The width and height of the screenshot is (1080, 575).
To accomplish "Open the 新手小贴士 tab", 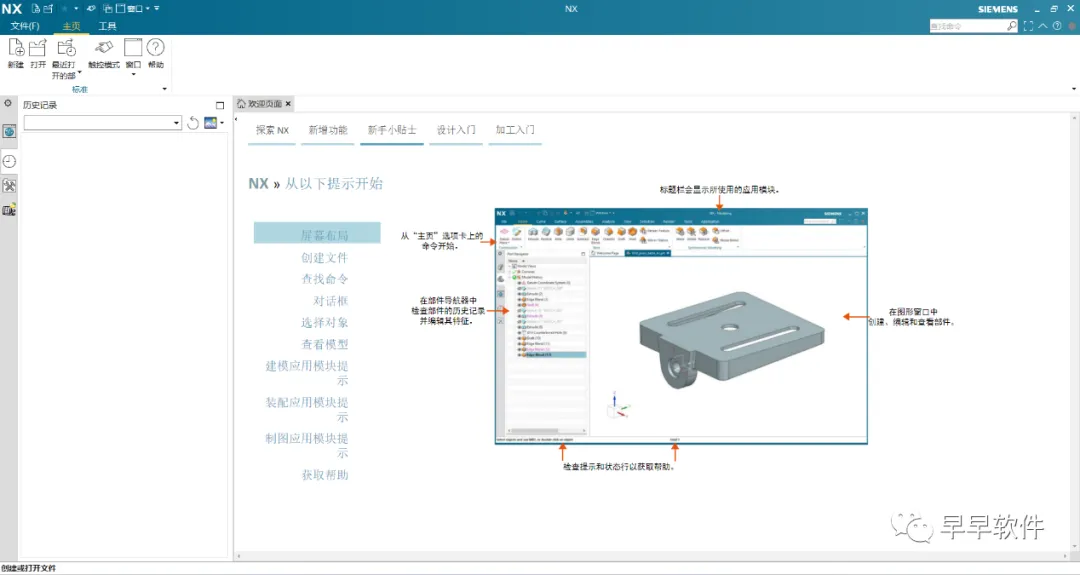I will (x=392, y=130).
